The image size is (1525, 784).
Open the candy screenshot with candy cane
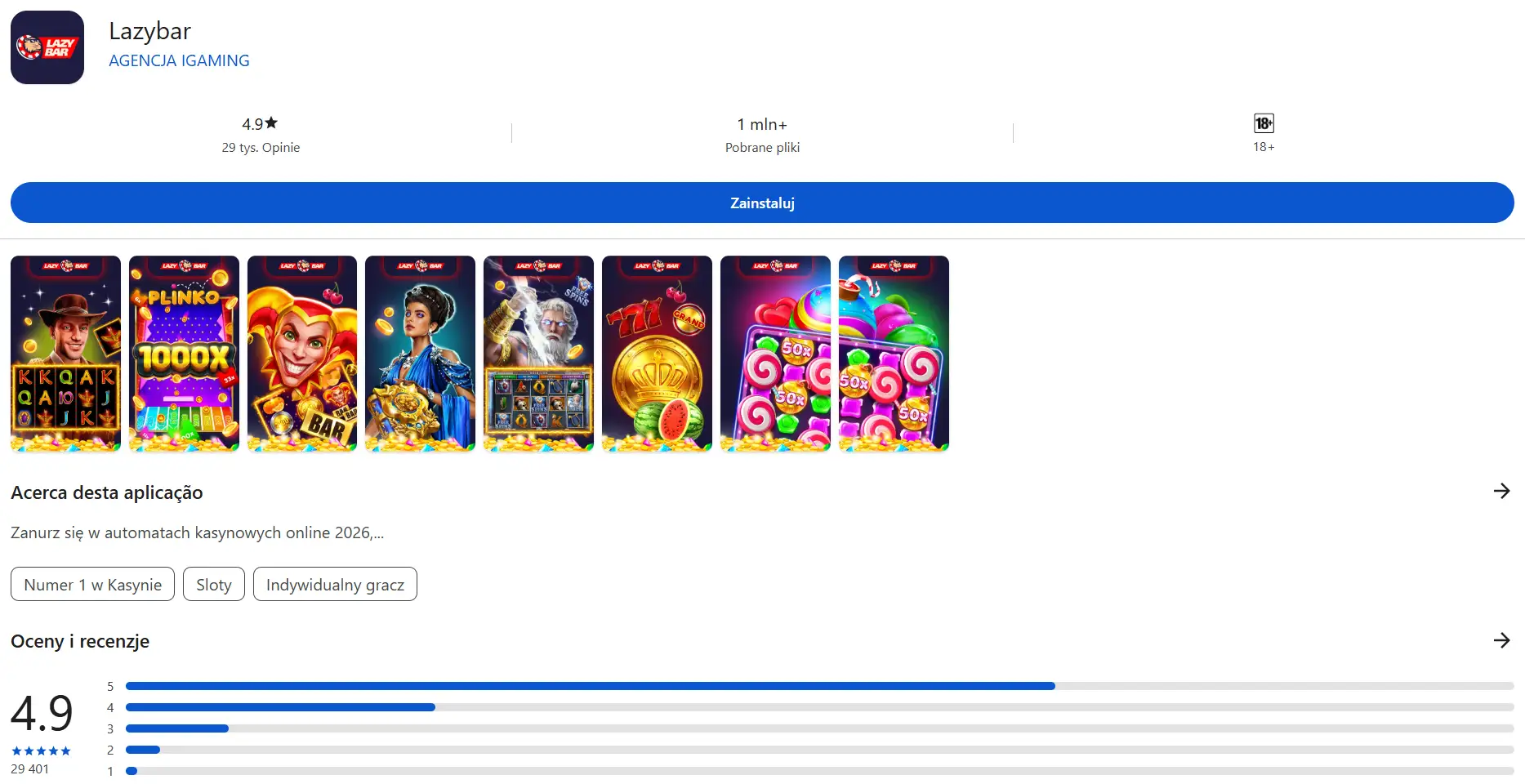coord(894,354)
